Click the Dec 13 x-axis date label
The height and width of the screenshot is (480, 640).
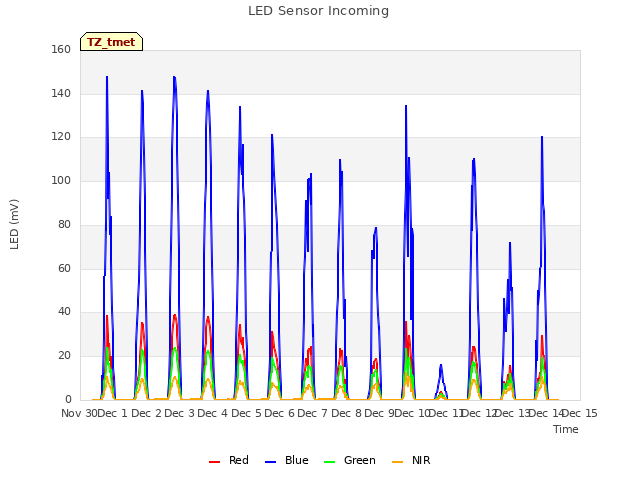click(x=513, y=413)
